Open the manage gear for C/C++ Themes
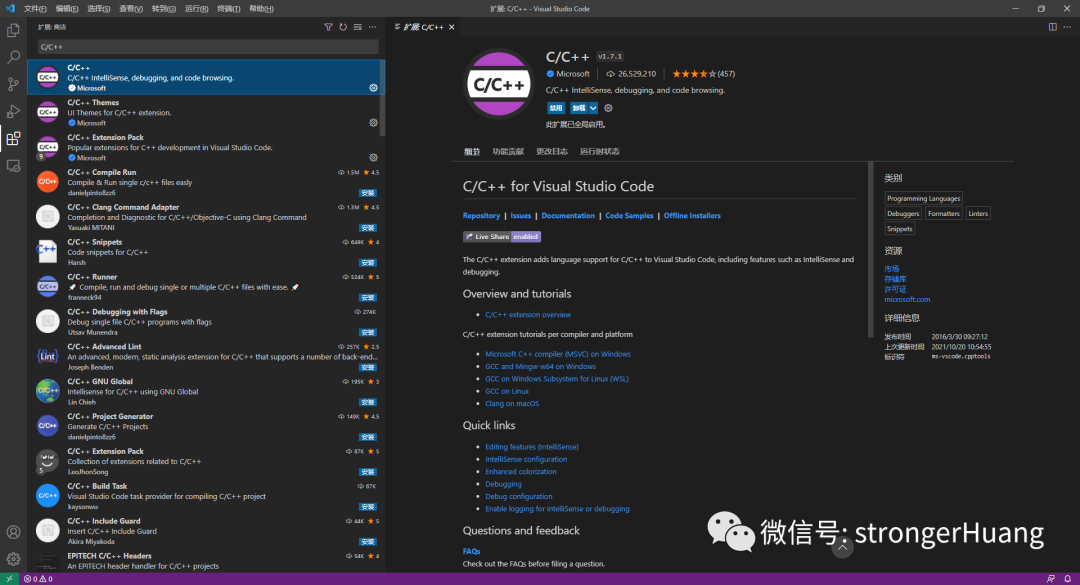Viewport: 1080px width, 585px height. (x=373, y=123)
